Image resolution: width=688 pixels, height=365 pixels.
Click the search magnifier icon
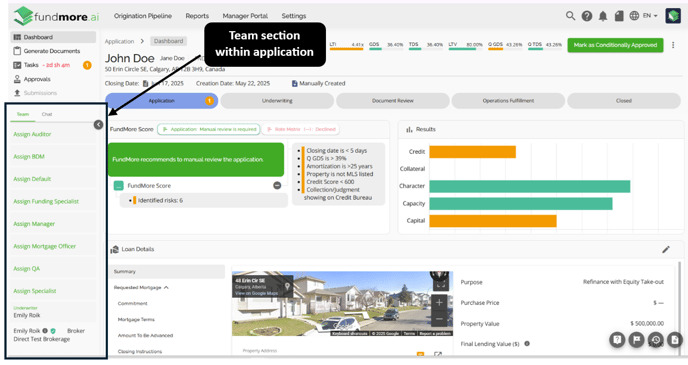pos(570,16)
